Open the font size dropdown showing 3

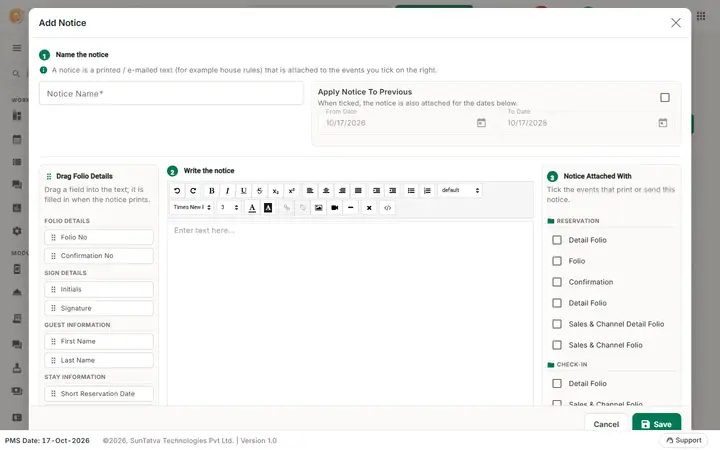(229, 208)
